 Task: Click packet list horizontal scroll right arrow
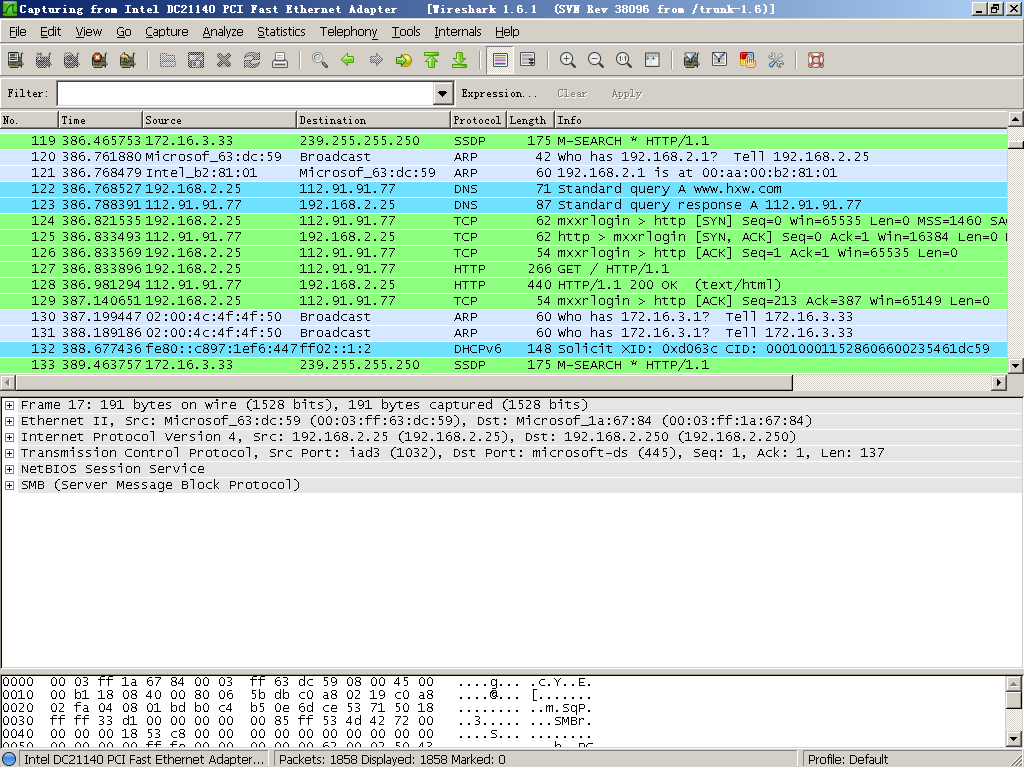tap(999, 383)
